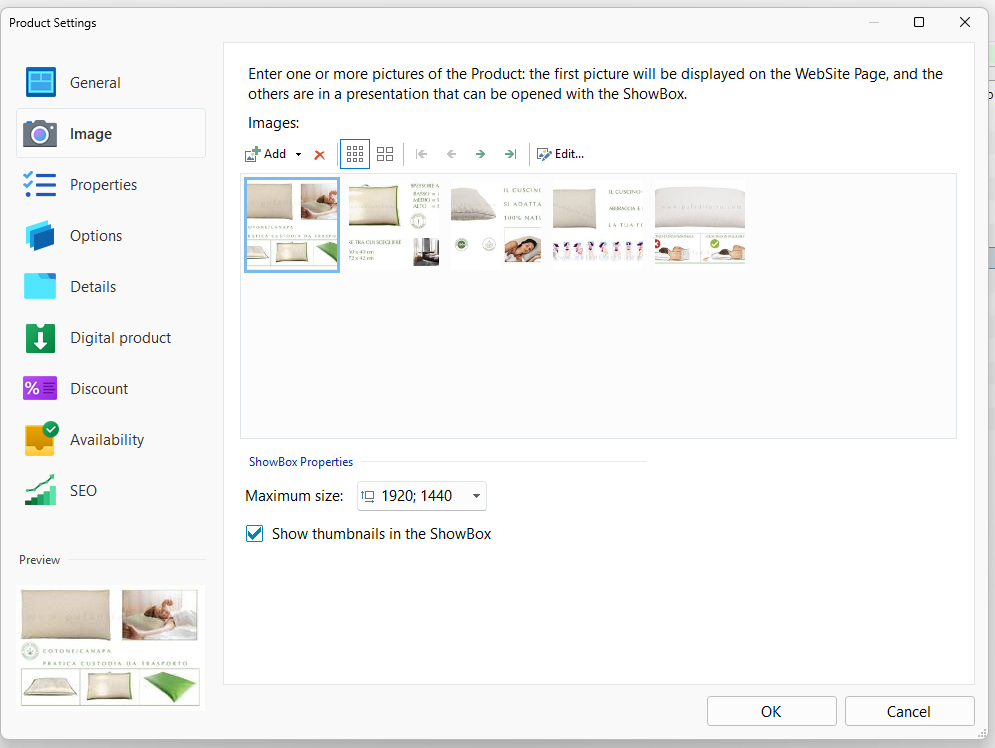Image resolution: width=995 pixels, height=748 pixels.
Task: Click the Edit image button
Action: pos(560,154)
